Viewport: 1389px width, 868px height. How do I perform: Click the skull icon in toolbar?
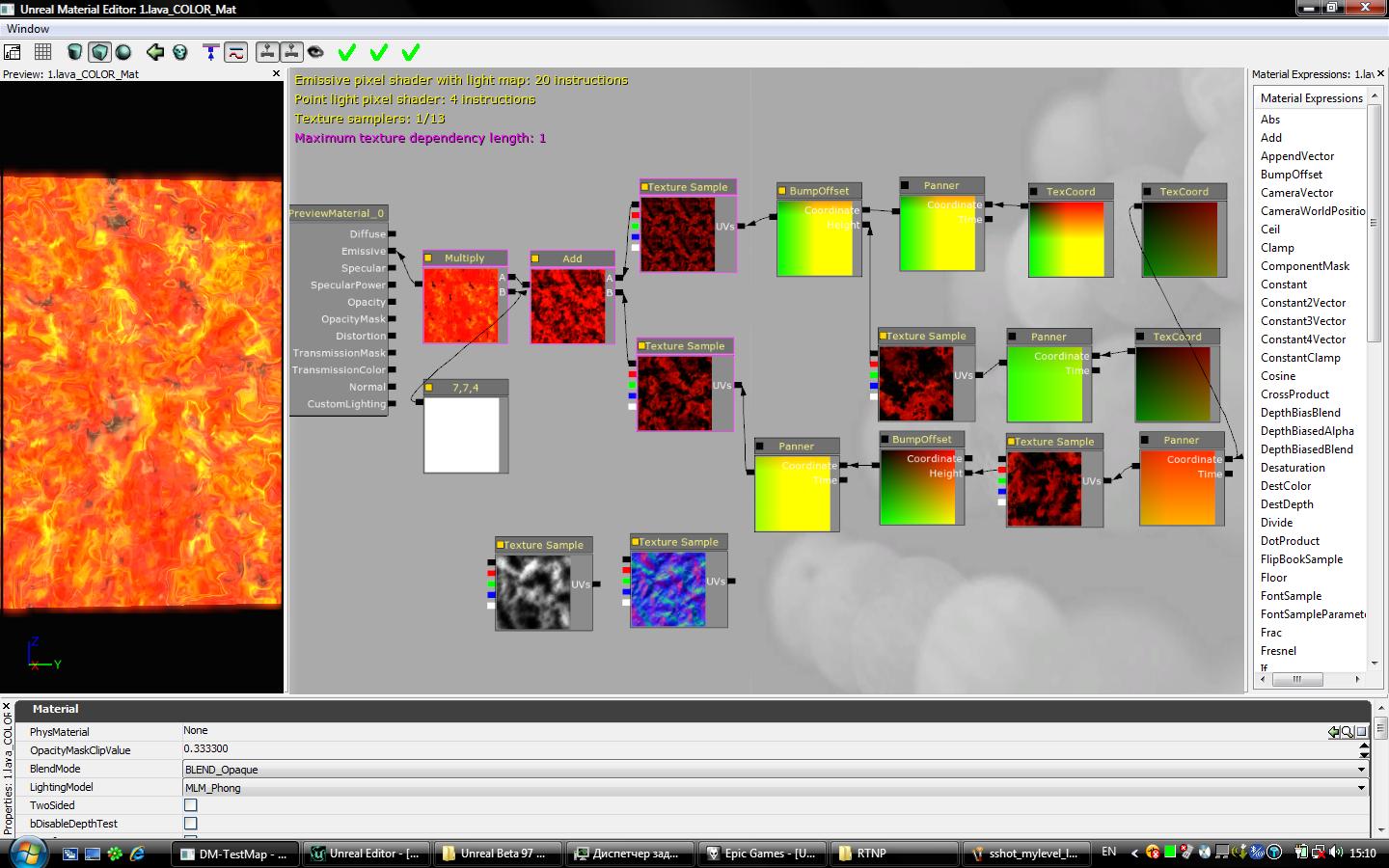180,52
